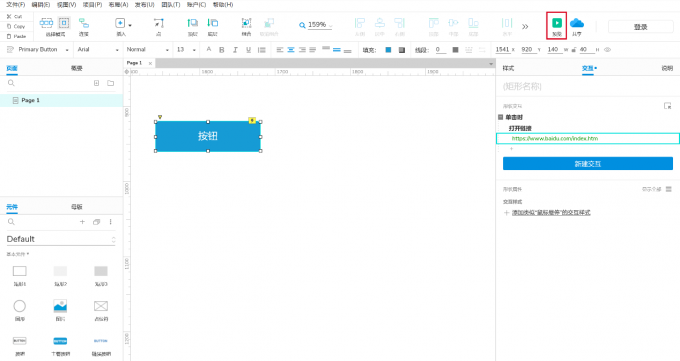Align text center
This screenshot has height=361, width=680.
coord(291,50)
